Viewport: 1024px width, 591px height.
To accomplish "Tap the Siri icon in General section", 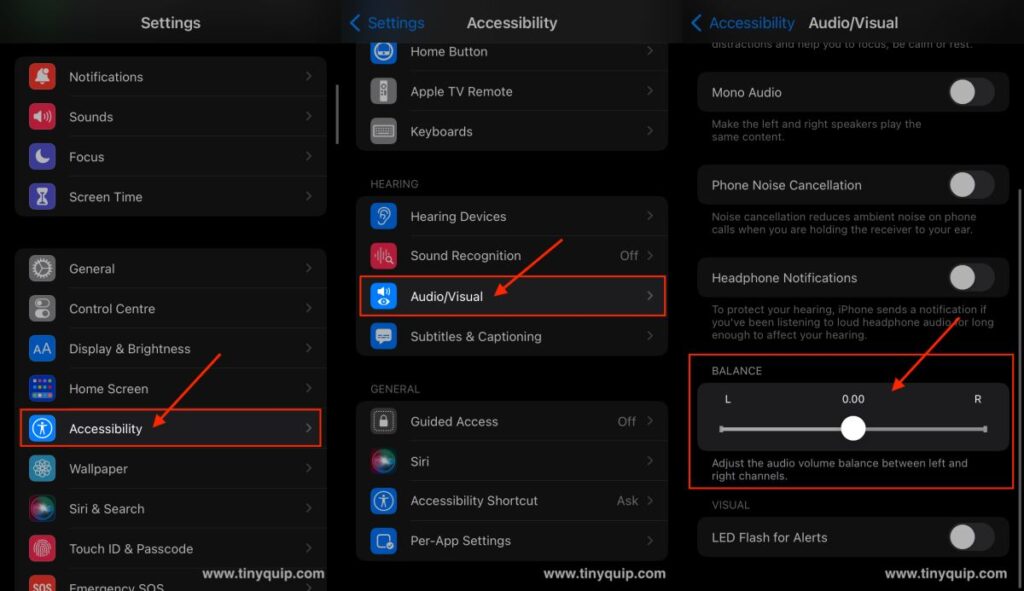I will pyautogui.click(x=383, y=461).
